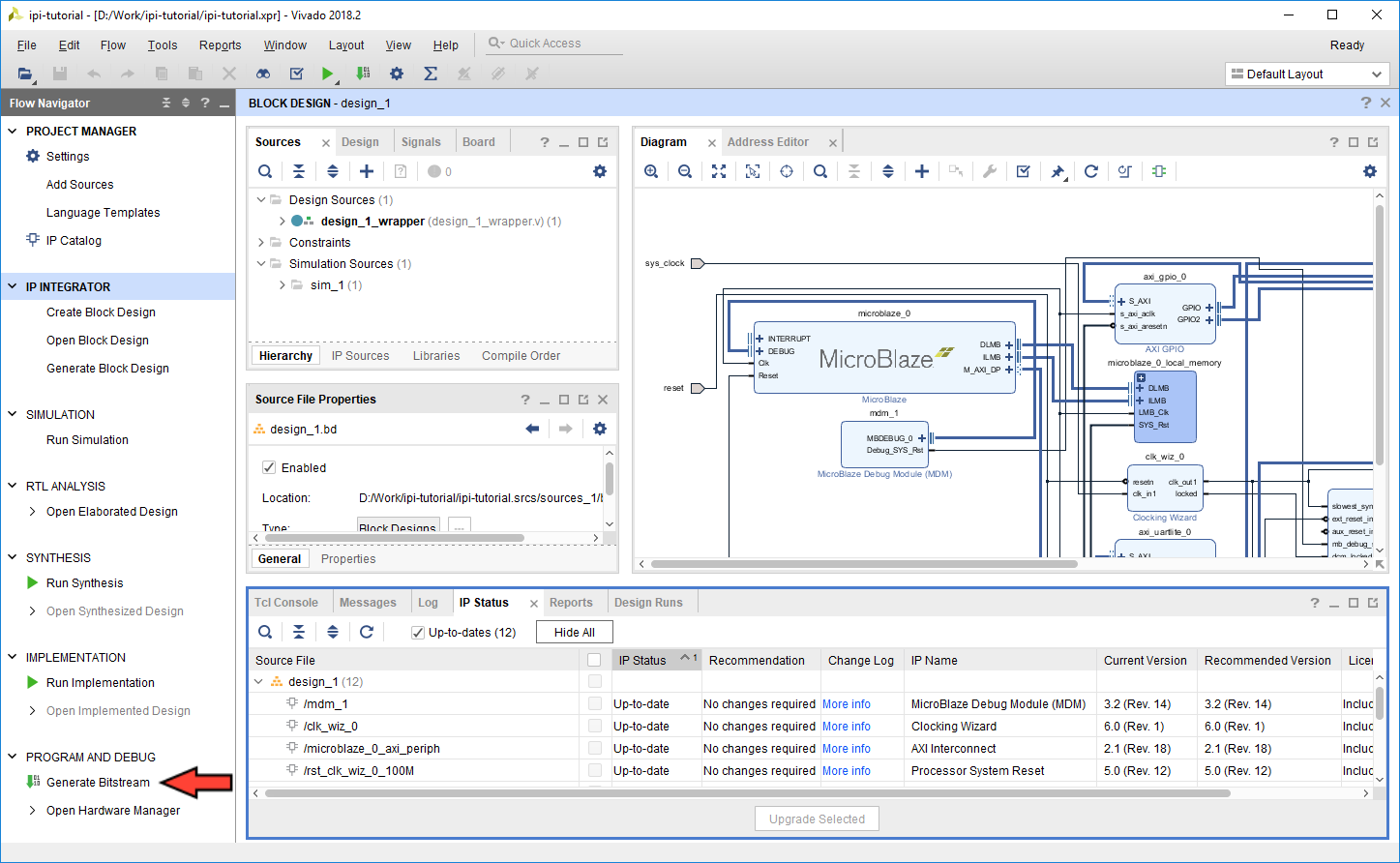1400x863 pixels.
Task: Tick the checkbox for the /clk_wiz_0 row
Action: click(x=595, y=727)
